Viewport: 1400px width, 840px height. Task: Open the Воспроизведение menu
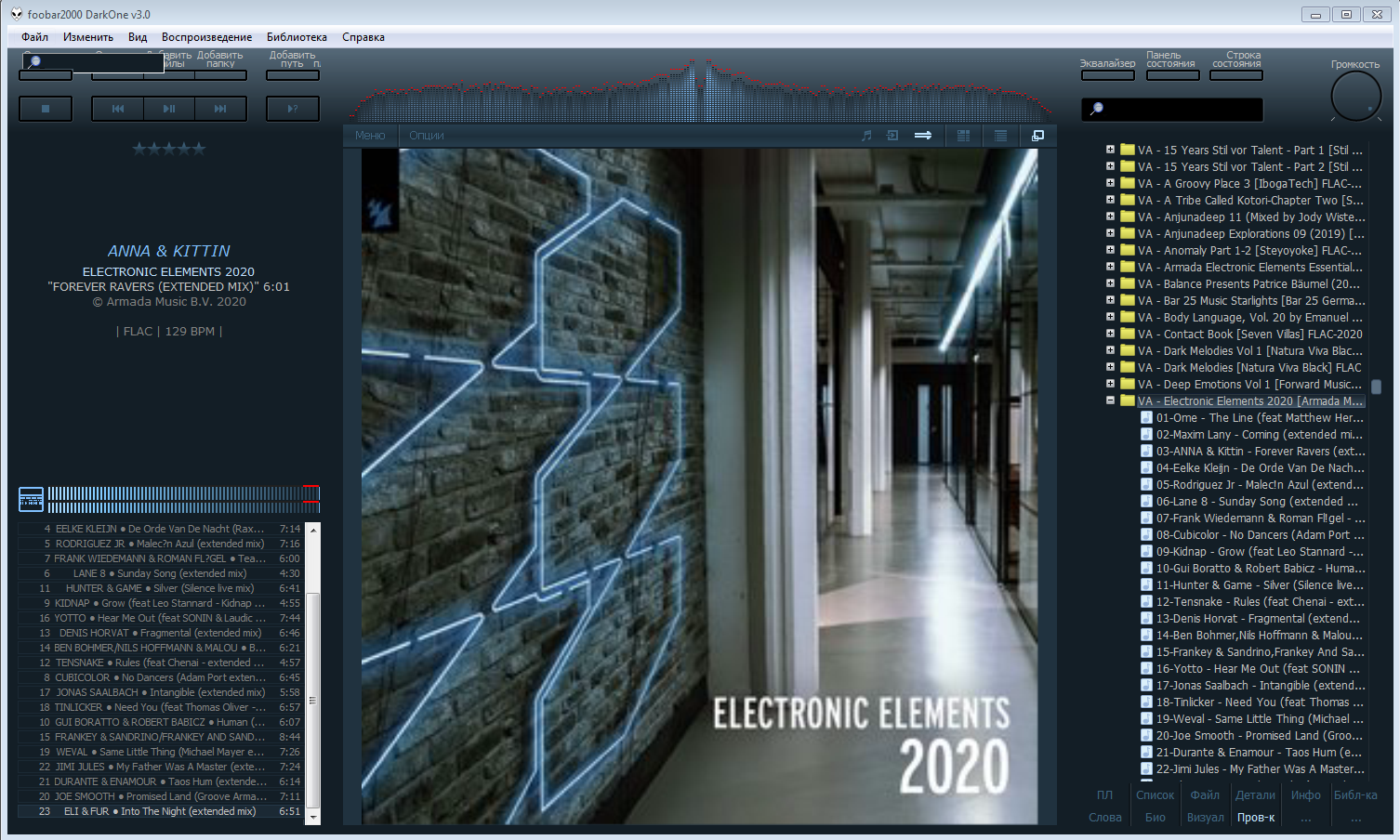tap(206, 37)
